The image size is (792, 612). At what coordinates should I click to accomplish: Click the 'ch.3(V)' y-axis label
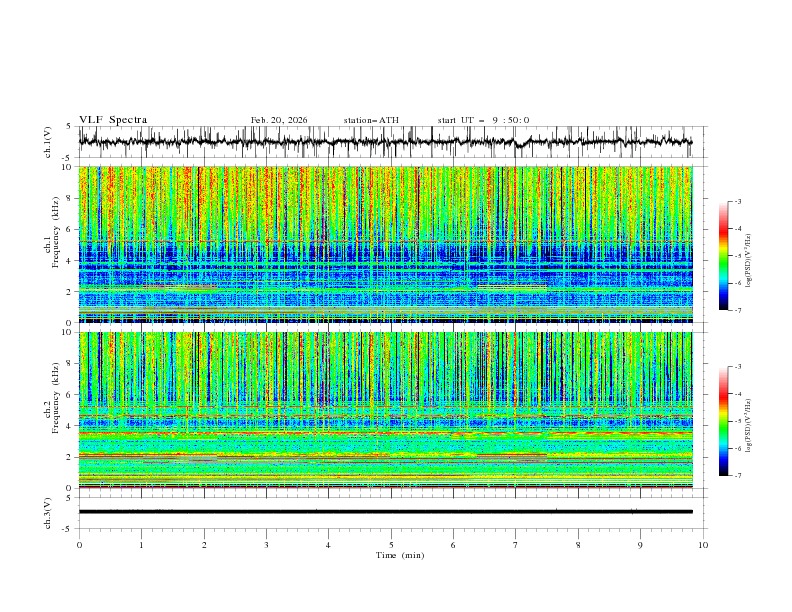click(x=48, y=513)
